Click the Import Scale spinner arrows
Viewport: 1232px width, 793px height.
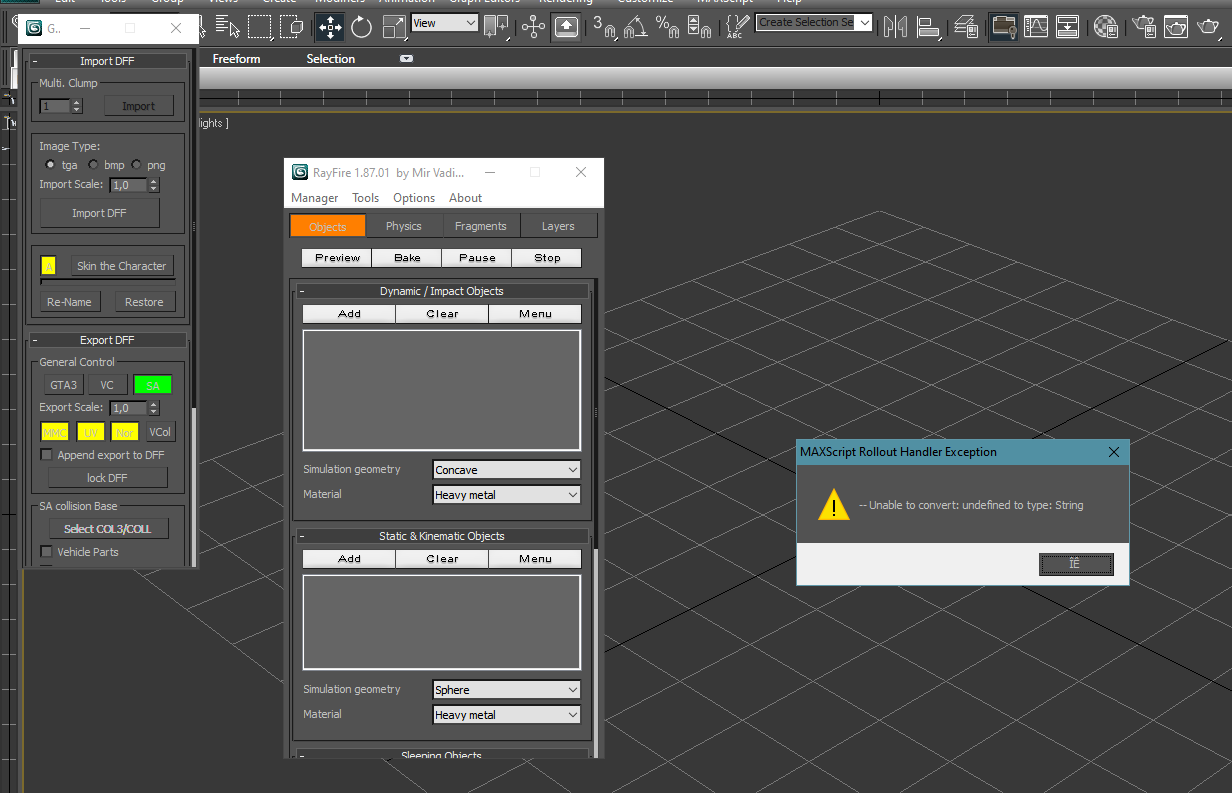154,185
